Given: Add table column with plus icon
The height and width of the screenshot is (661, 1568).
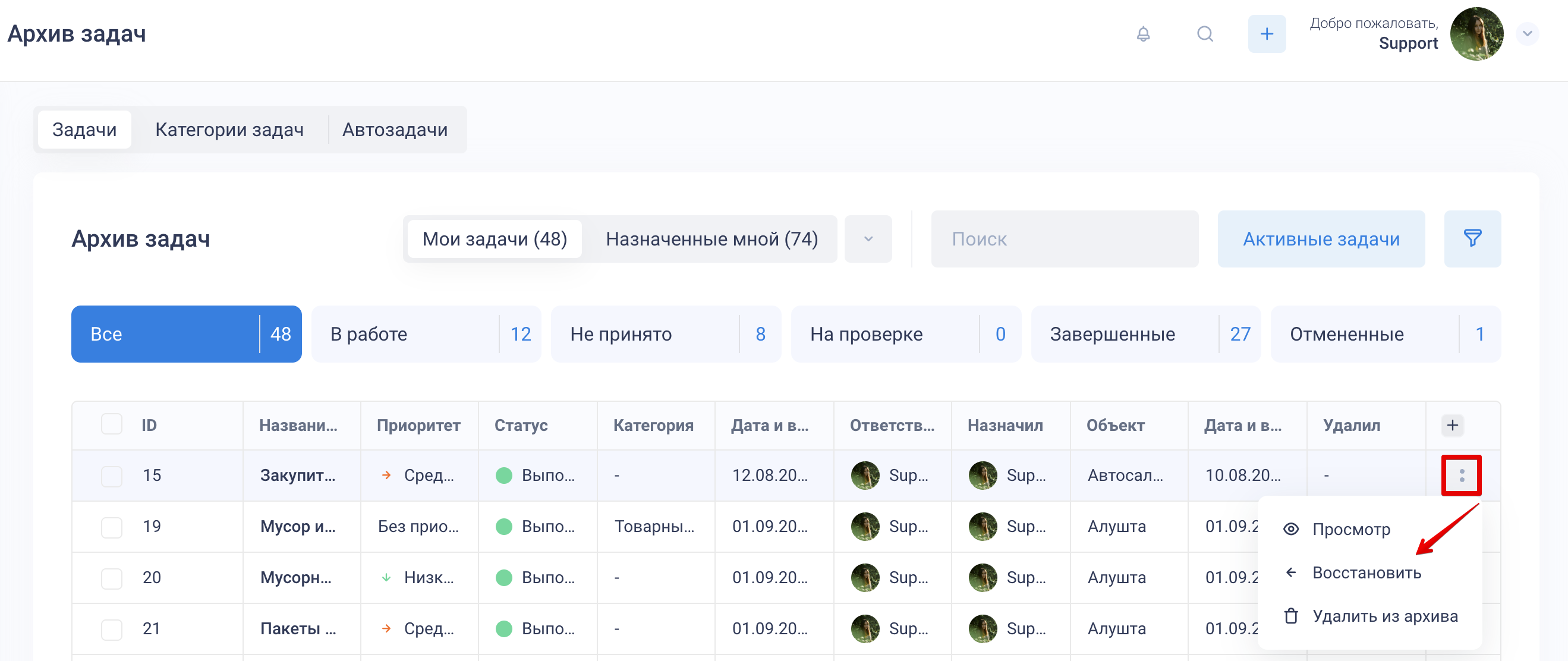Looking at the screenshot, I should pyautogui.click(x=1451, y=425).
